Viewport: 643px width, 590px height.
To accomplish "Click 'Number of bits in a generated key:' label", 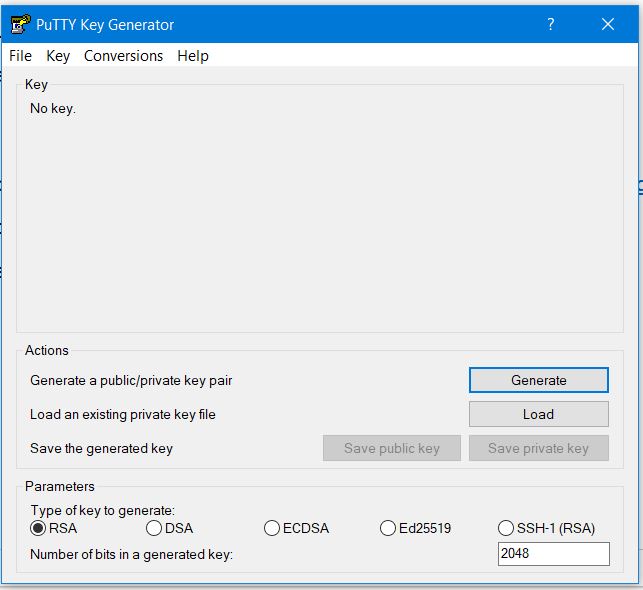I will (131, 554).
